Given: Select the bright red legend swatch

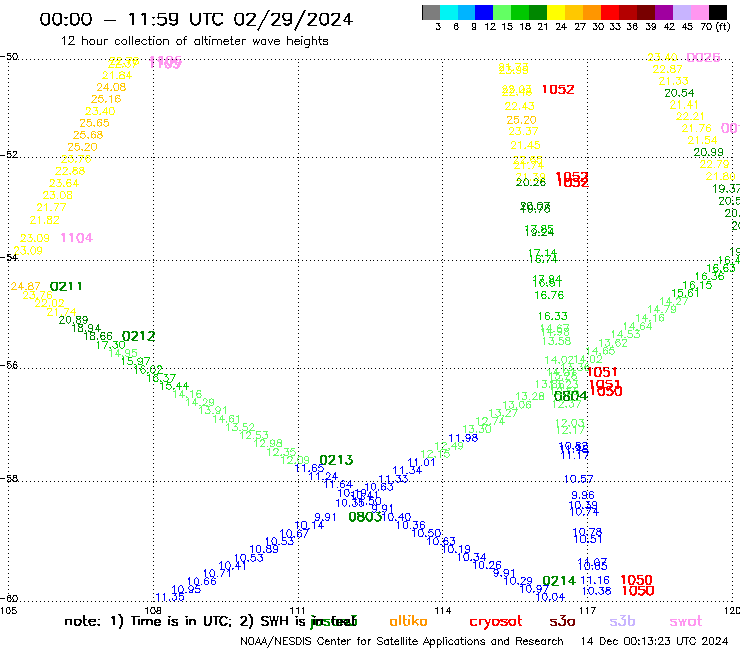Looking at the screenshot, I should (x=610, y=12).
